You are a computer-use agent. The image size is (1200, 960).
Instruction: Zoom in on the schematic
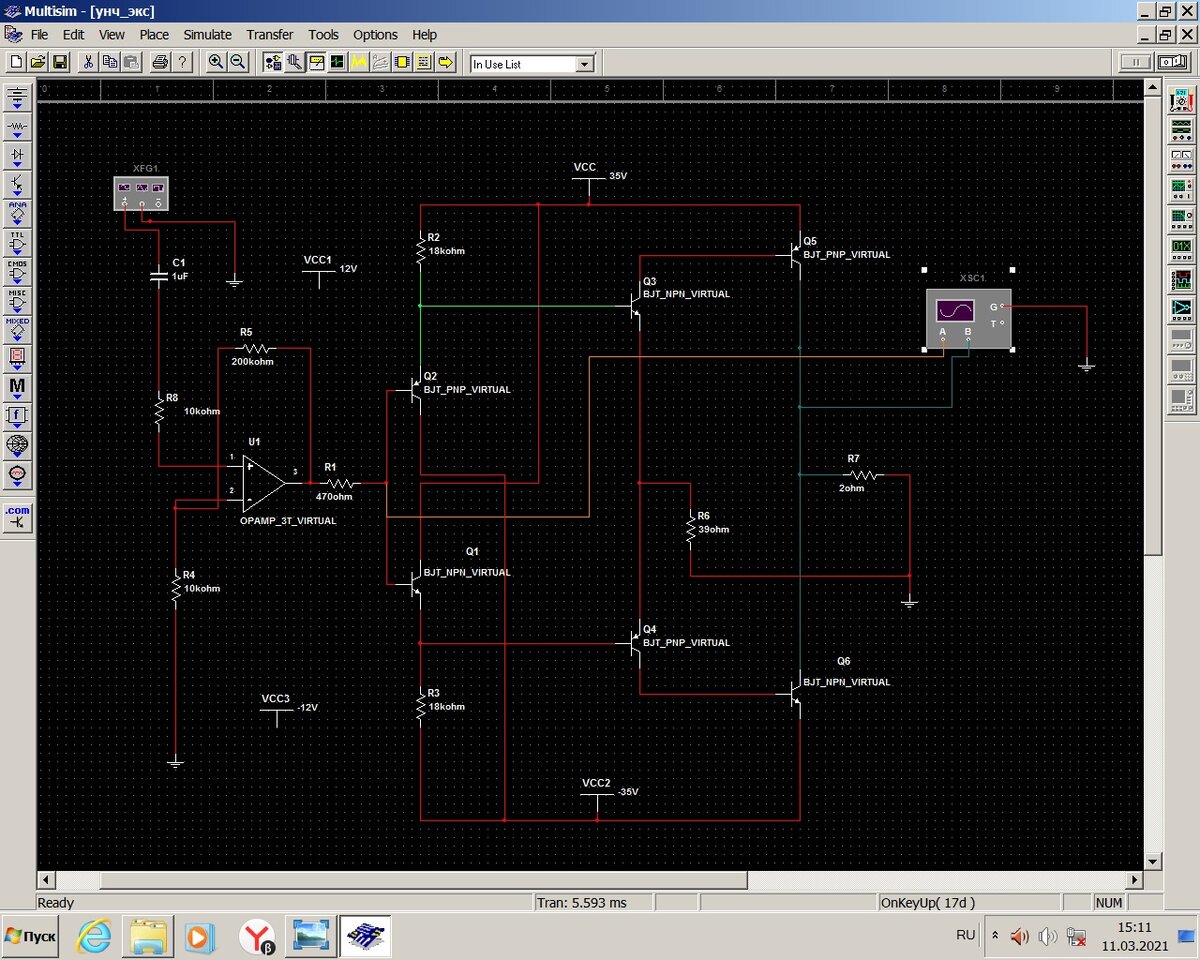(216, 62)
